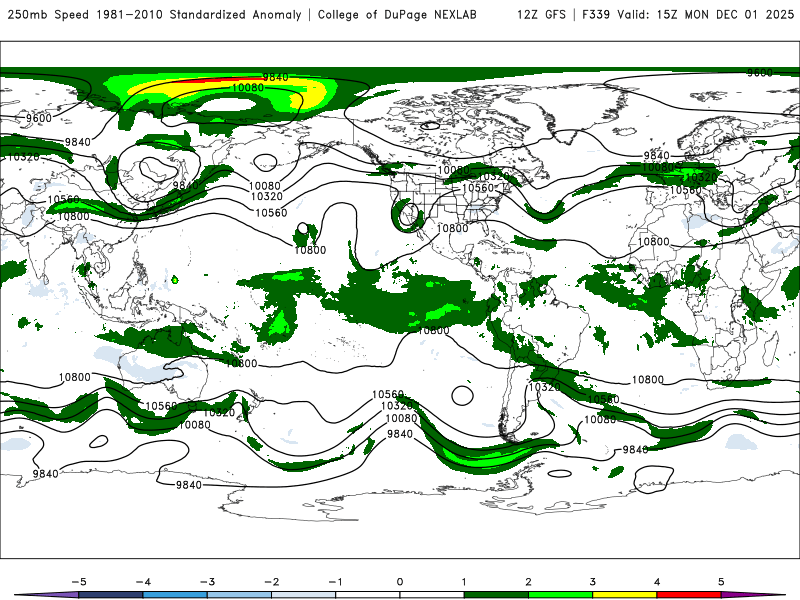Image resolution: width=800 pixels, height=600 pixels.
Task: Click the "-4" colorbar label
Action: (143, 582)
